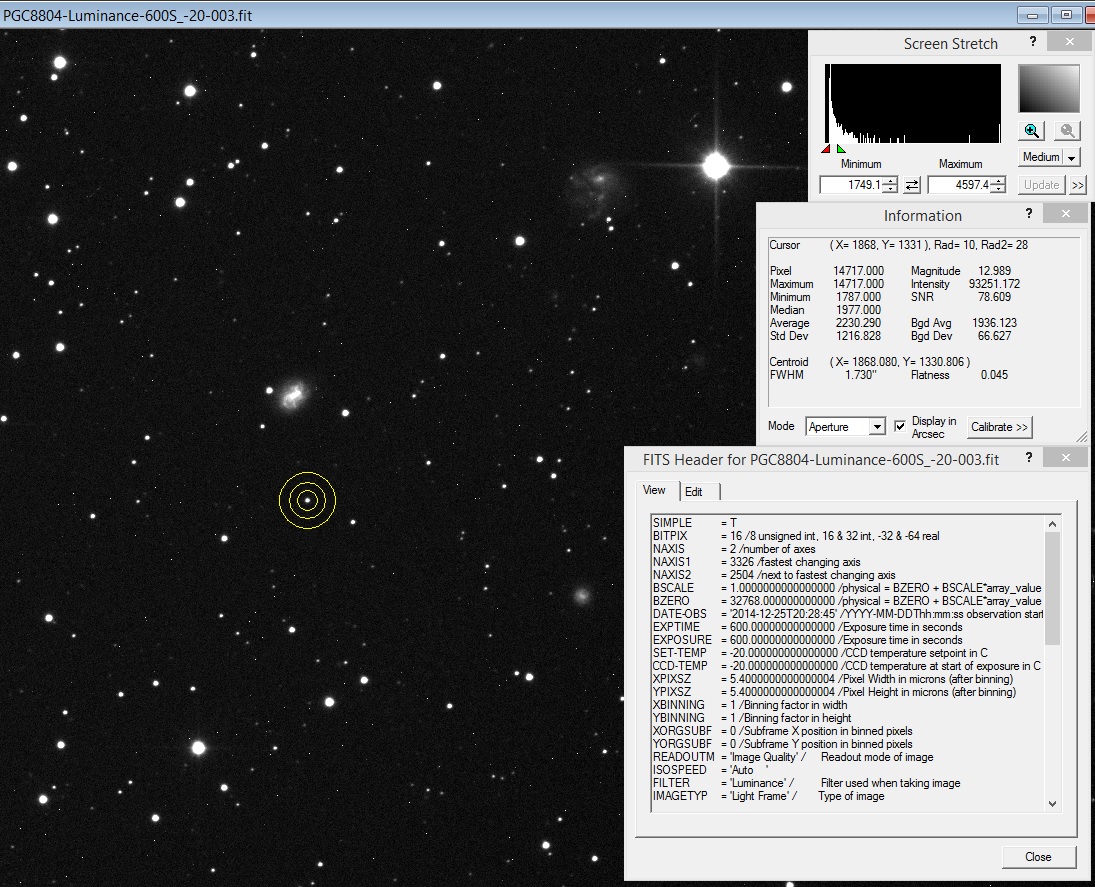This screenshot has height=887, width=1095.
Task: Switch to the Edit tab in FITS Header
Action: click(x=696, y=491)
